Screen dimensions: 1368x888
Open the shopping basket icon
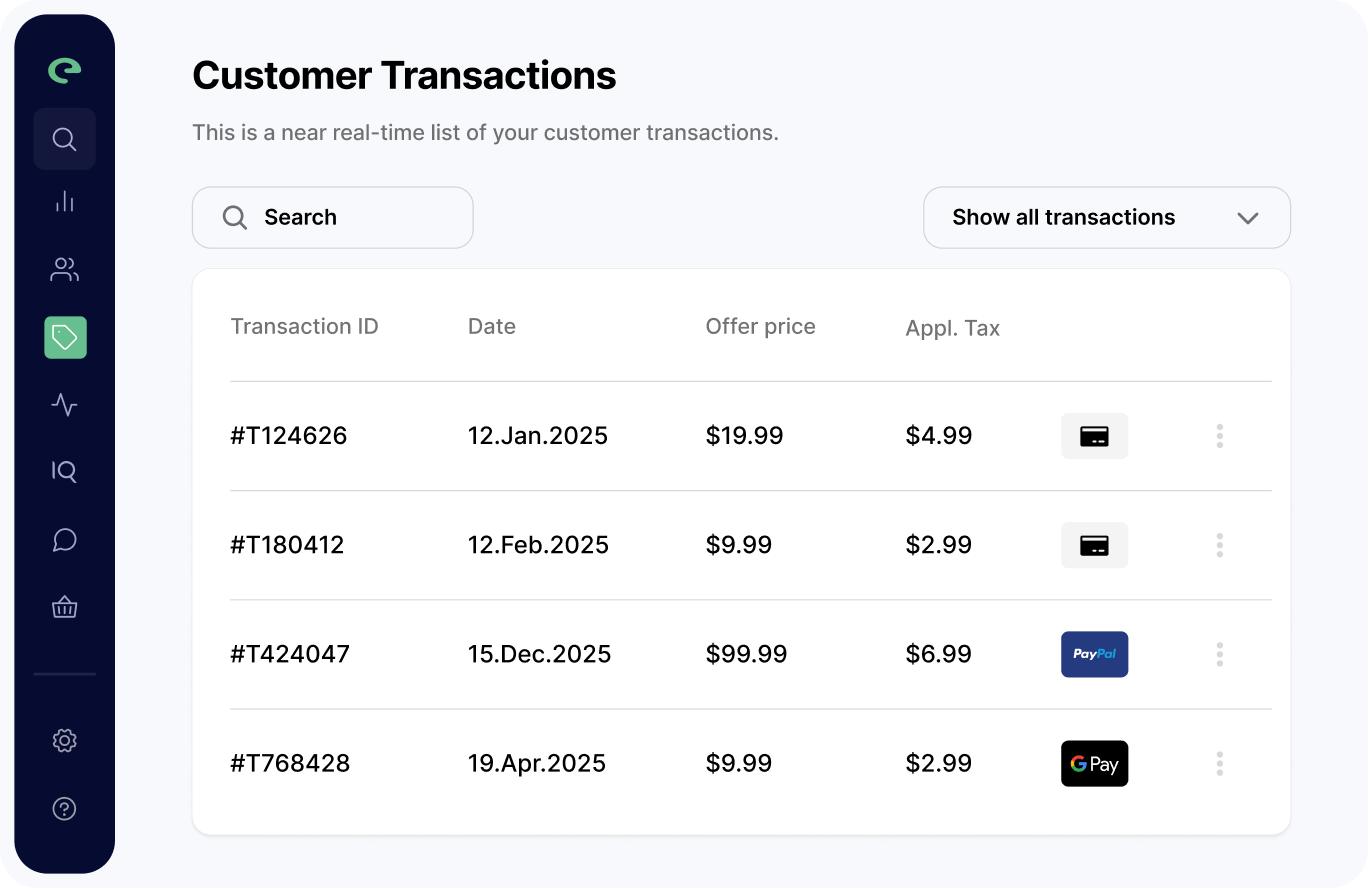(64, 607)
